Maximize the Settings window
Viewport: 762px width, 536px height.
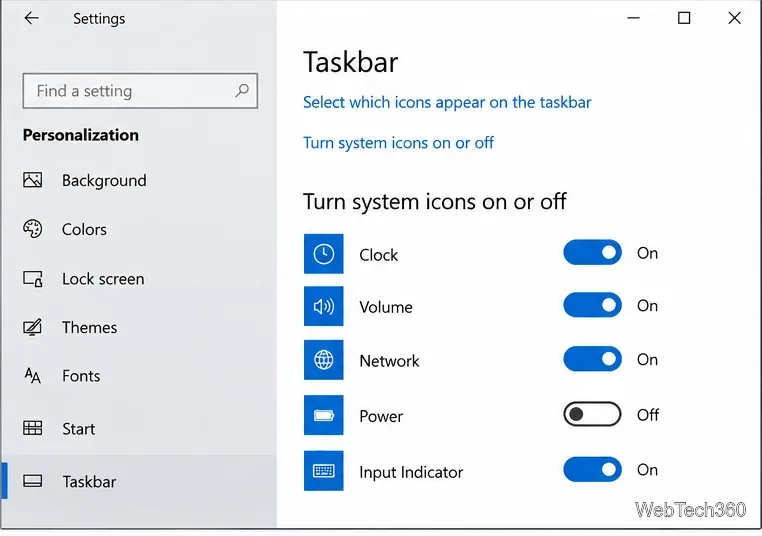(x=684, y=18)
